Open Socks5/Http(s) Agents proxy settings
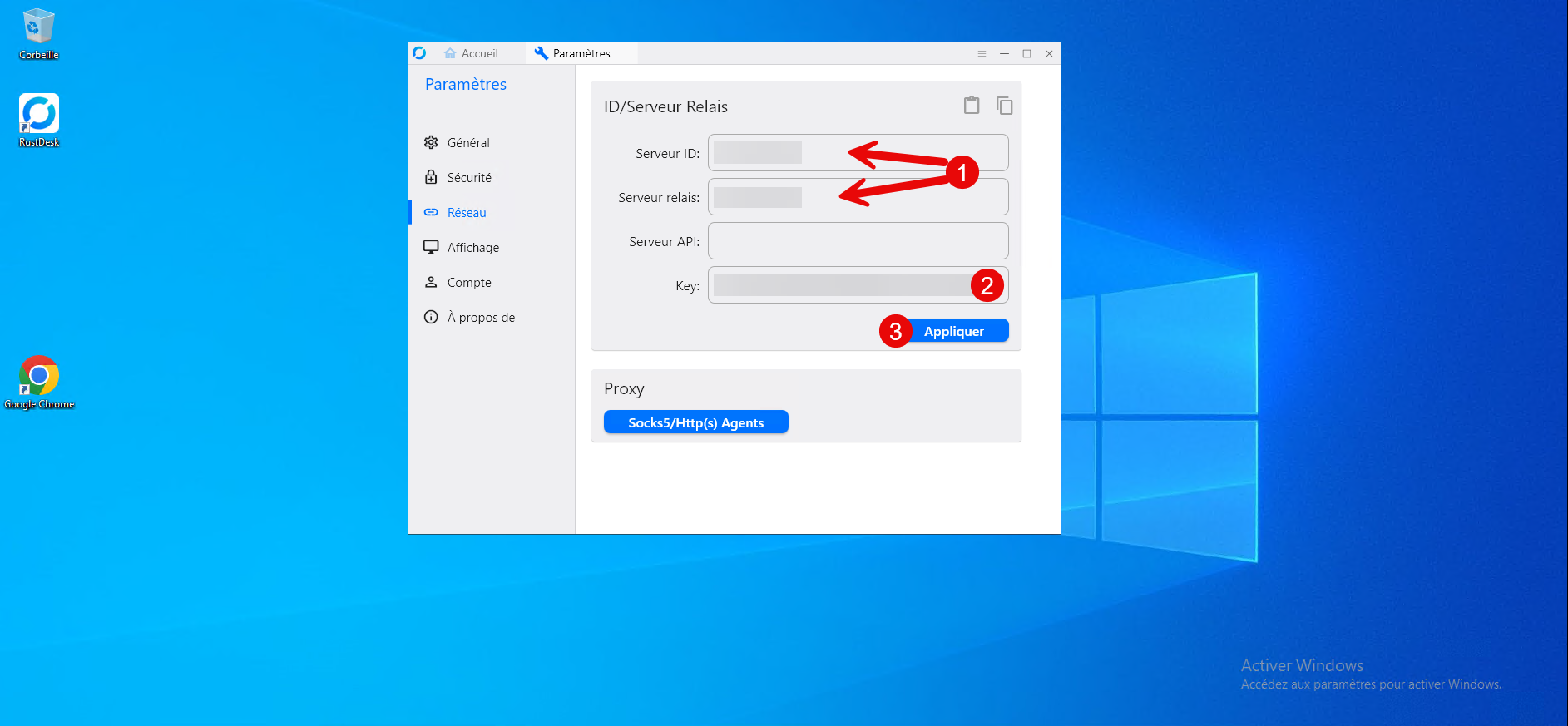The image size is (1568, 726). click(695, 422)
